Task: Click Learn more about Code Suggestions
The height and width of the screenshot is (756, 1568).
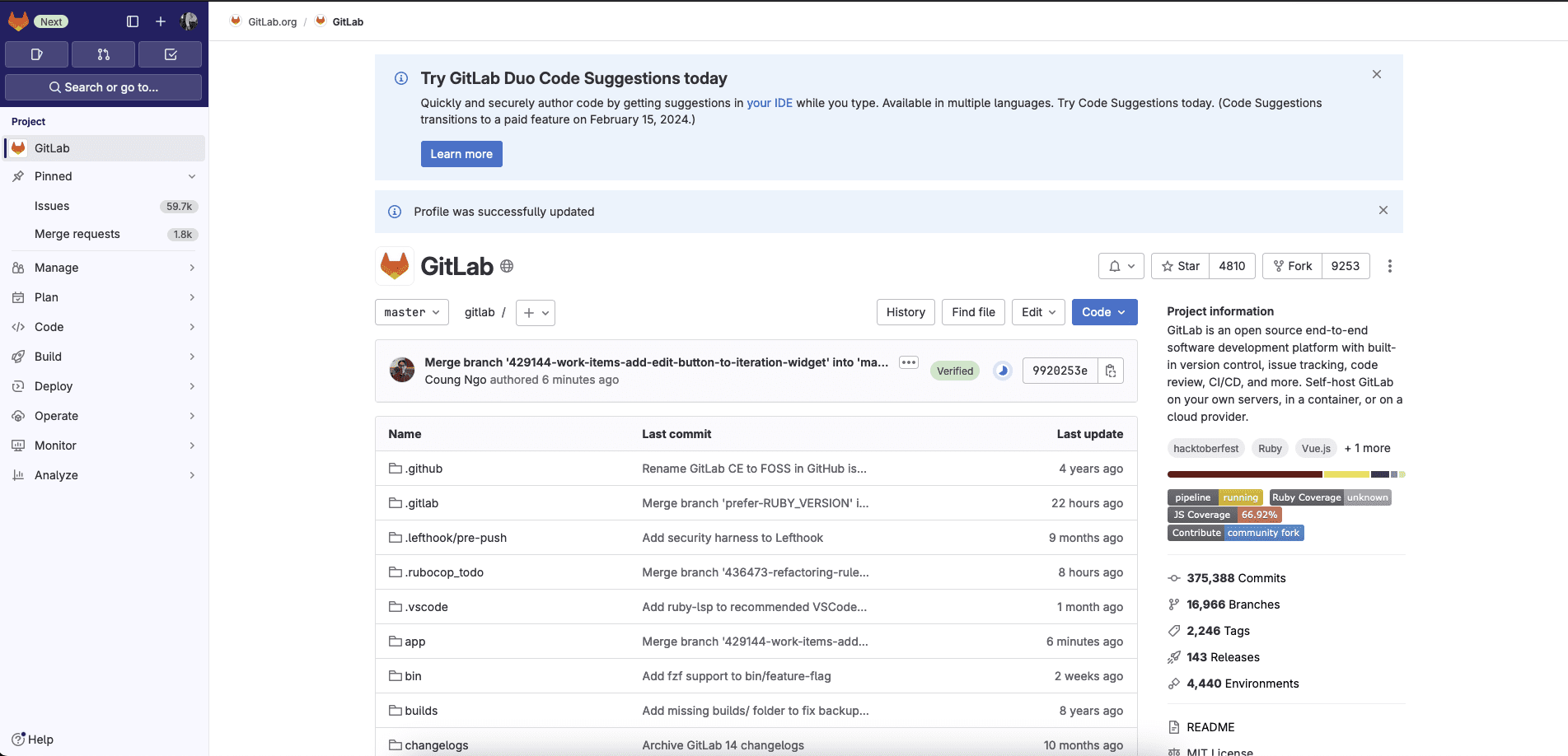Action: 461,154
